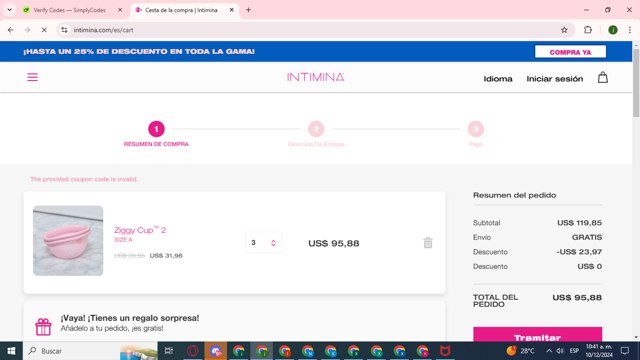Image resolution: width=640 pixels, height=360 pixels.
Task: Open the taskbar clock 10:41 a. m.
Action: (599, 351)
